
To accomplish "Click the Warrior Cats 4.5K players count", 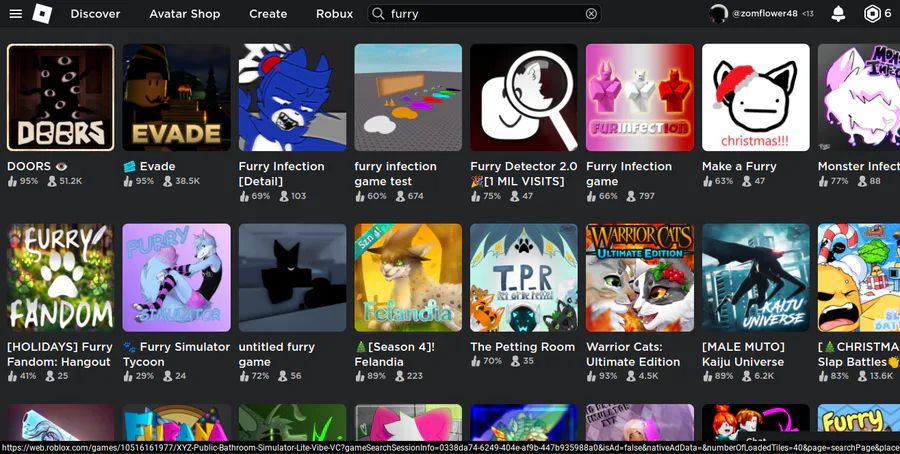I will [x=642, y=376].
